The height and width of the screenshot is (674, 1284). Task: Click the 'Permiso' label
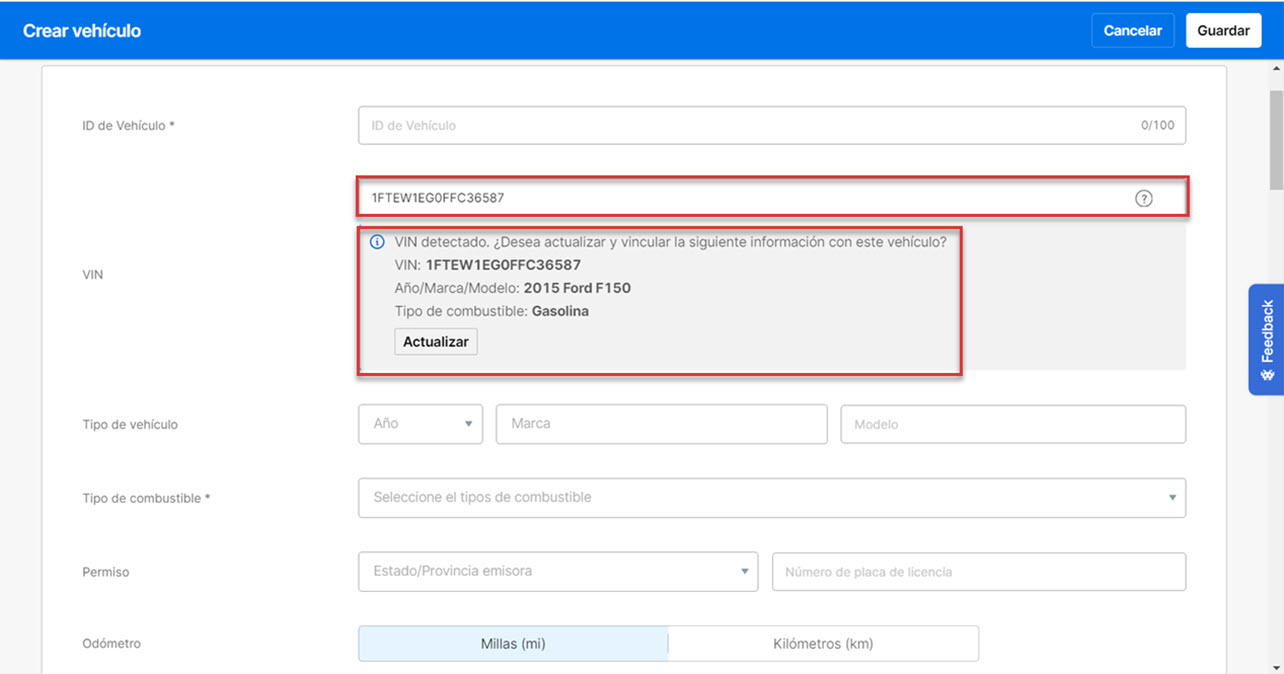[105, 572]
